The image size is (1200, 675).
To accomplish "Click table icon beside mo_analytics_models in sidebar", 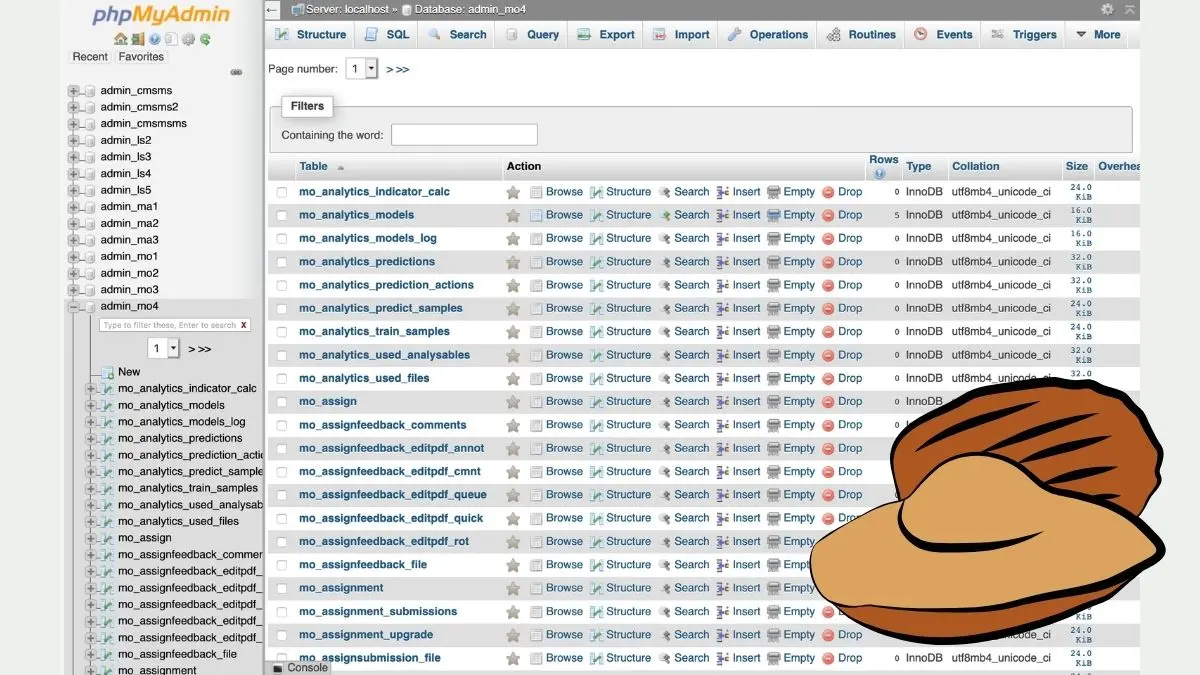I will pyautogui.click(x=108, y=405).
